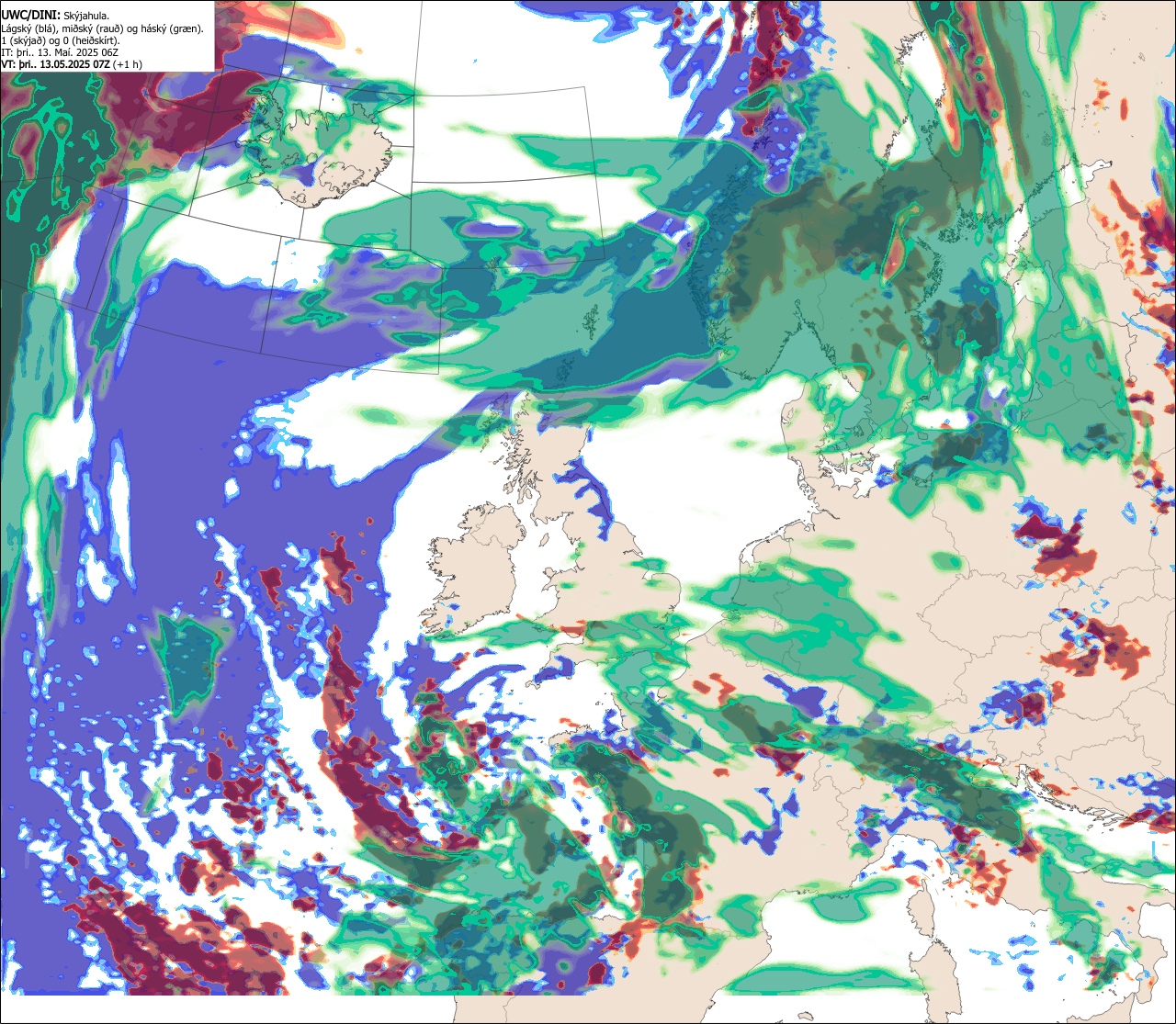Select the "IT: þri.. 13. Maí. 2025 06Z" line
This screenshot has height=1024, width=1176.
tap(60, 53)
